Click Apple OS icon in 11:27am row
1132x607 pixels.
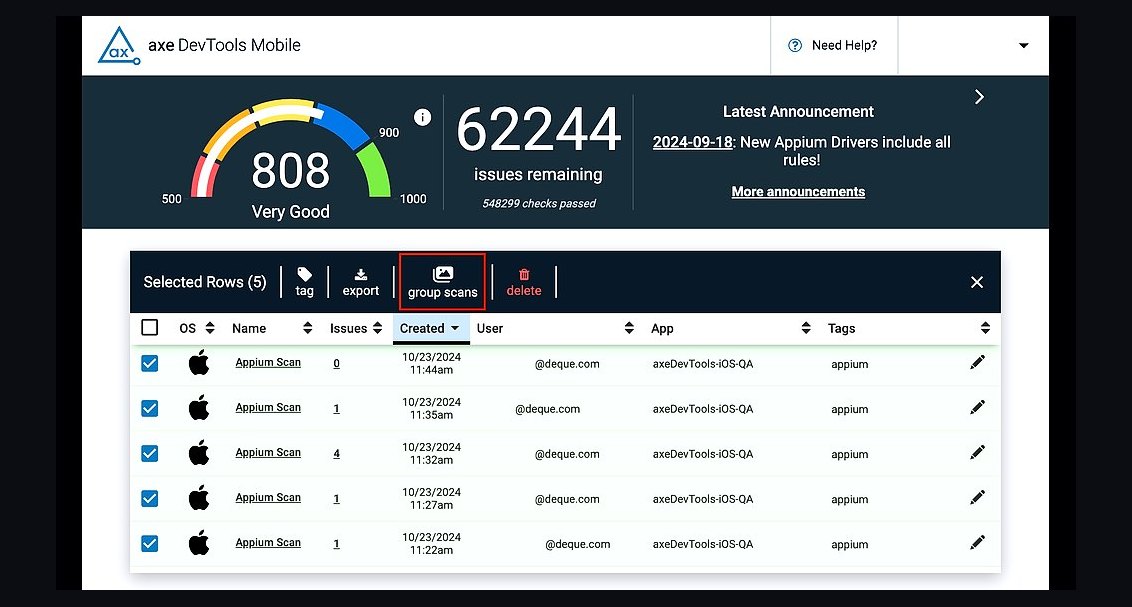199,497
